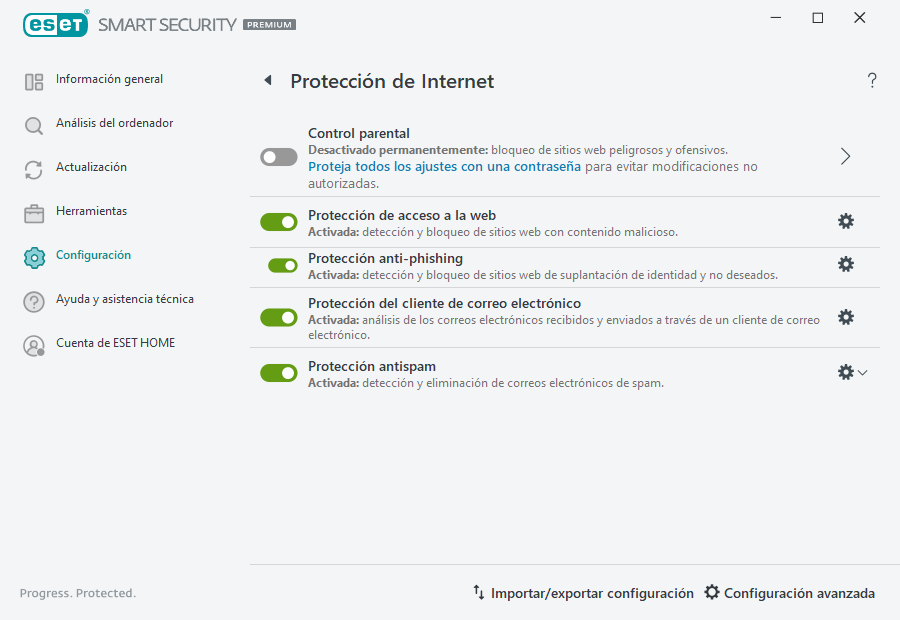900x620 pixels.
Task: Go back using the arrow next to Protección de Internet
Action: [x=267, y=81]
